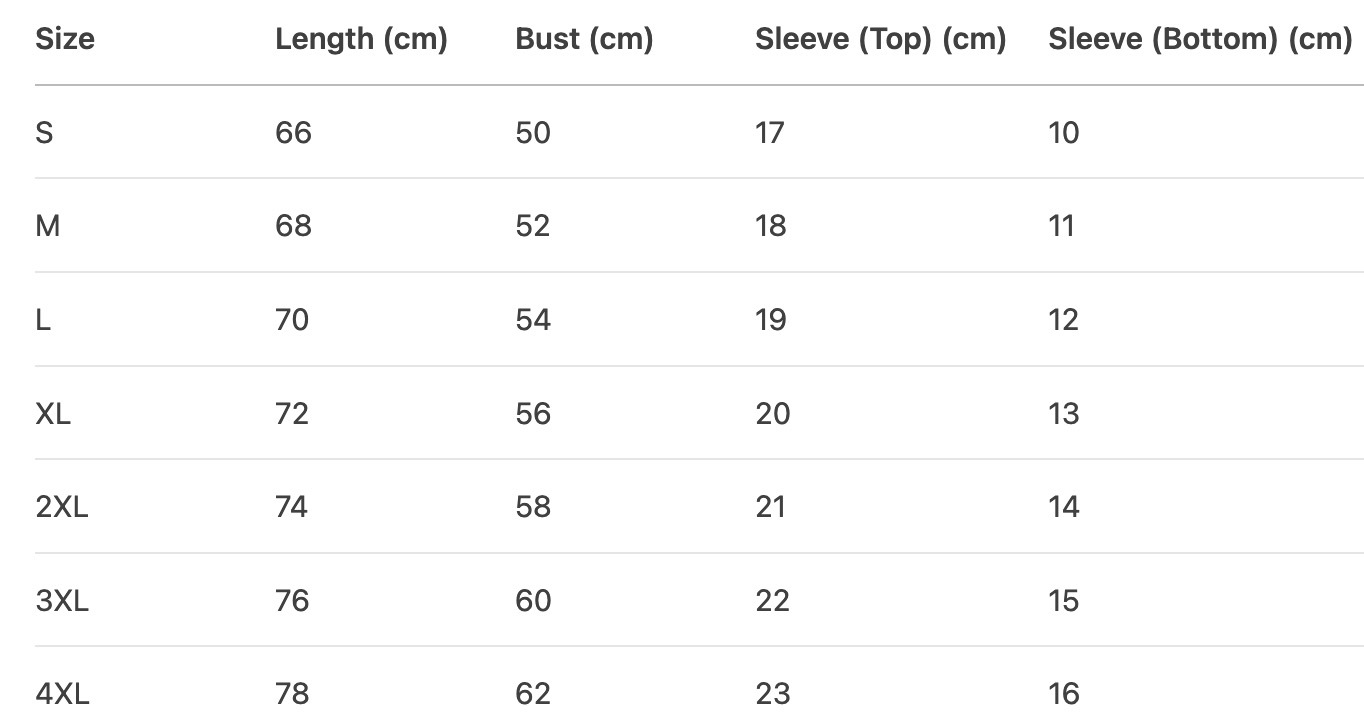Click the Size column header
The height and width of the screenshot is (726, 1364).
(x=65, y=39)
